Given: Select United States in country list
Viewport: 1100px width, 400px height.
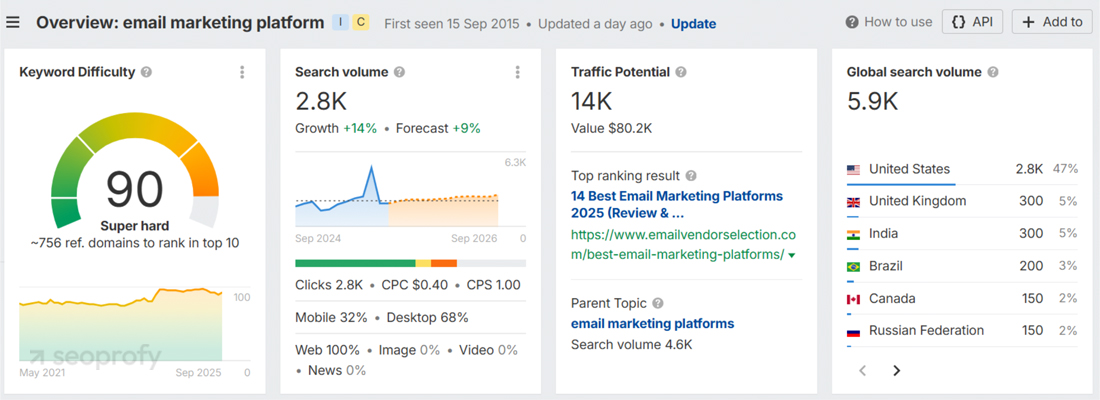Looking at the screenshot, I should tap(909, 169).
